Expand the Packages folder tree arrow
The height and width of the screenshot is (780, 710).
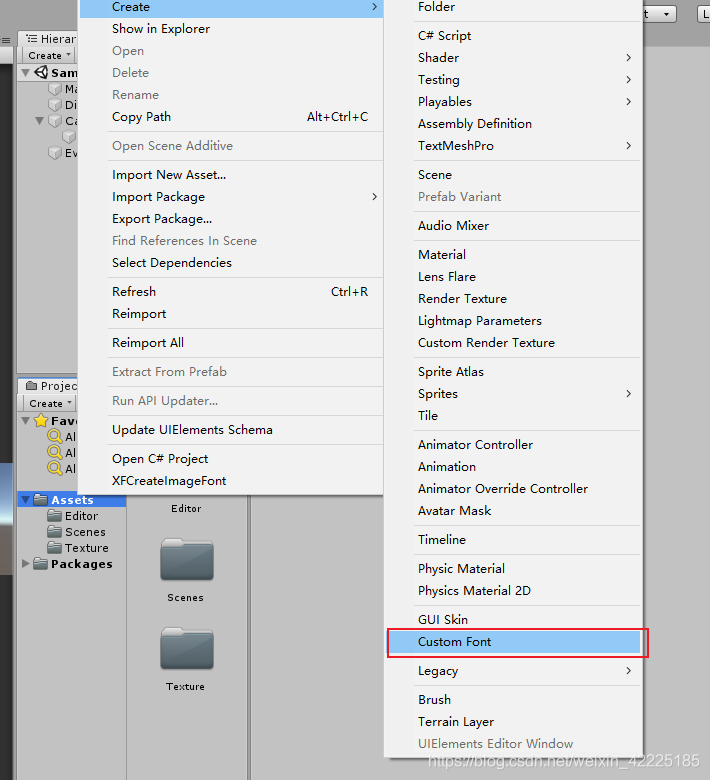25,563
